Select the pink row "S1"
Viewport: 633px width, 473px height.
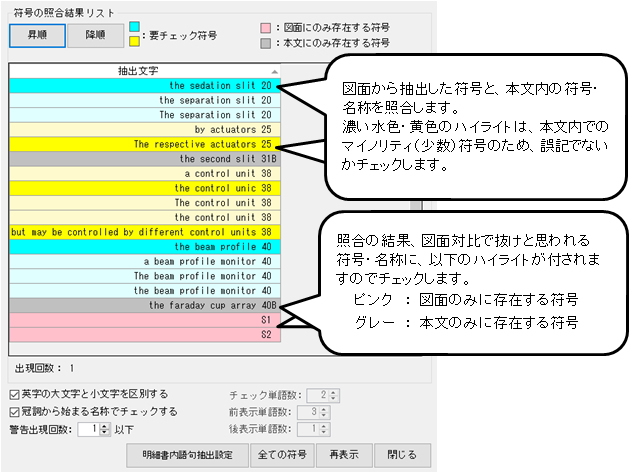tap(145, 320)
